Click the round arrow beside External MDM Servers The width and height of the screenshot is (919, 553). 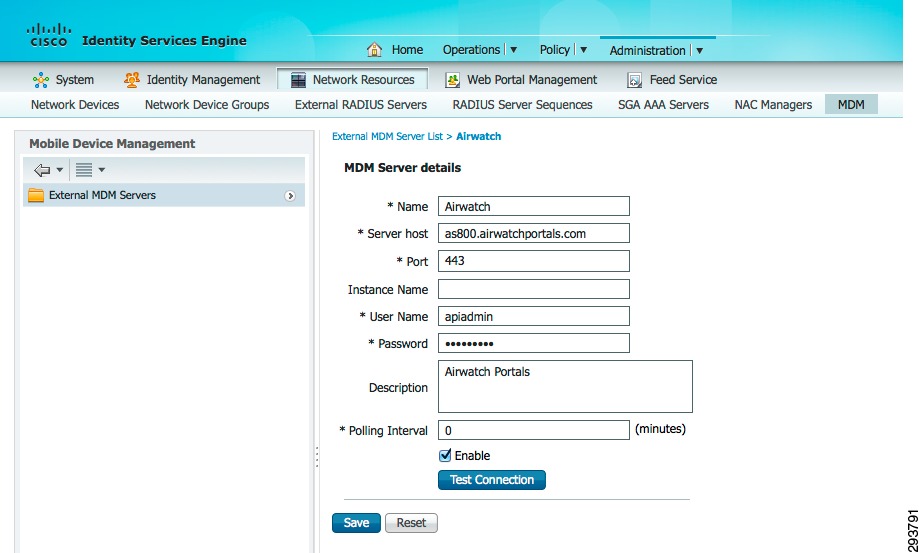[x=290, y=196]
